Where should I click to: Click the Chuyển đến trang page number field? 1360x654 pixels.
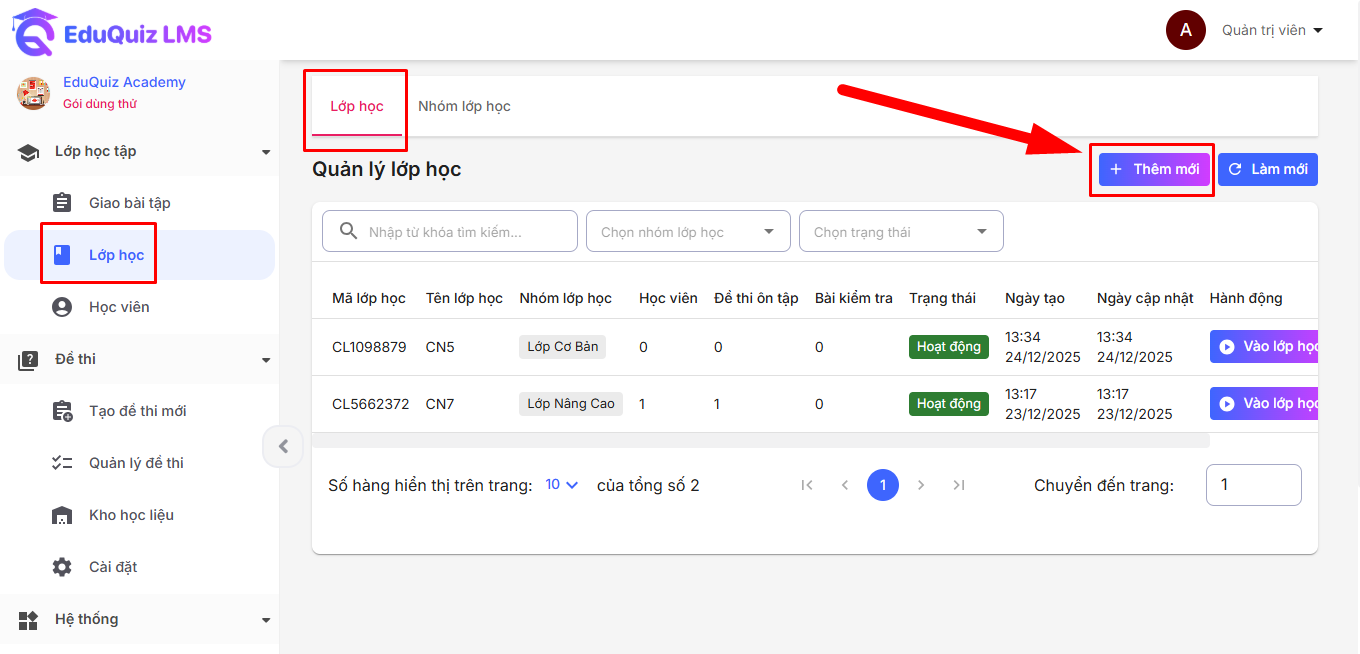click(x=1254, y=485)
